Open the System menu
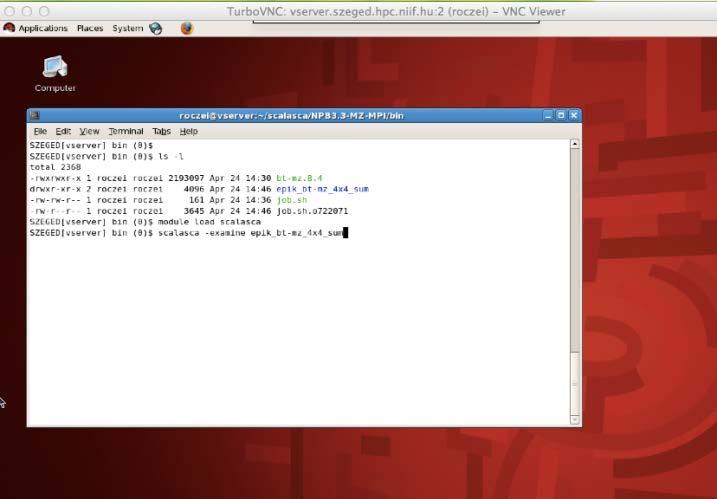This screenshot has height=499, width=717. (128, 28)
